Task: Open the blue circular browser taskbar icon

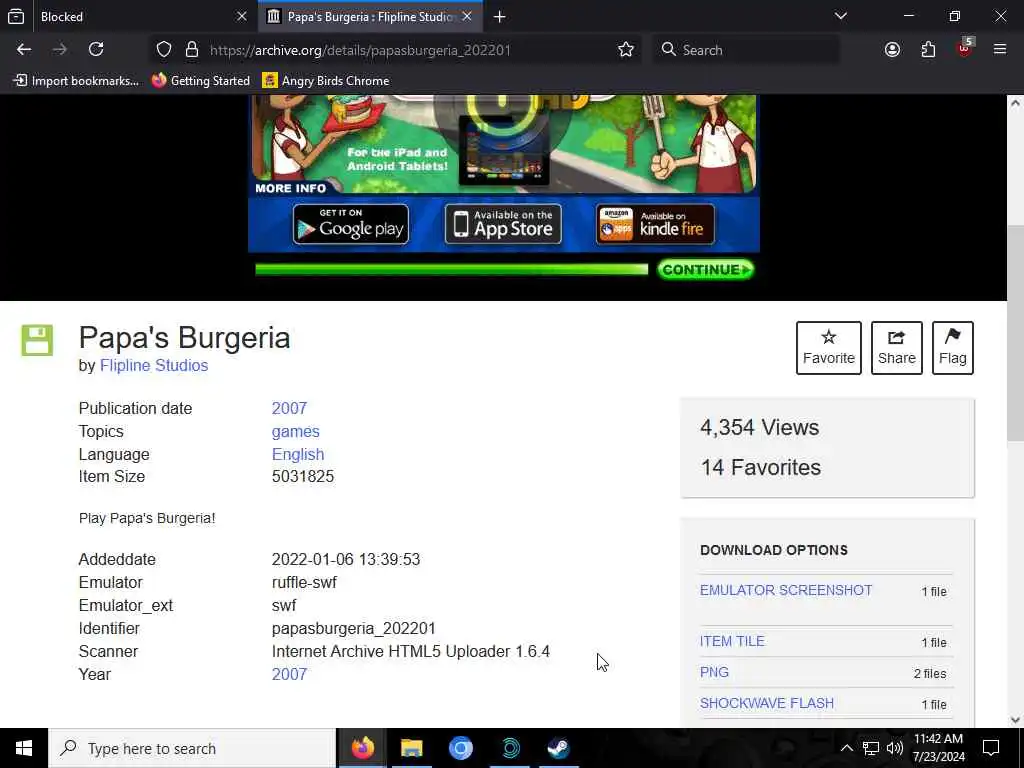Action: click(x=460, y=748)
